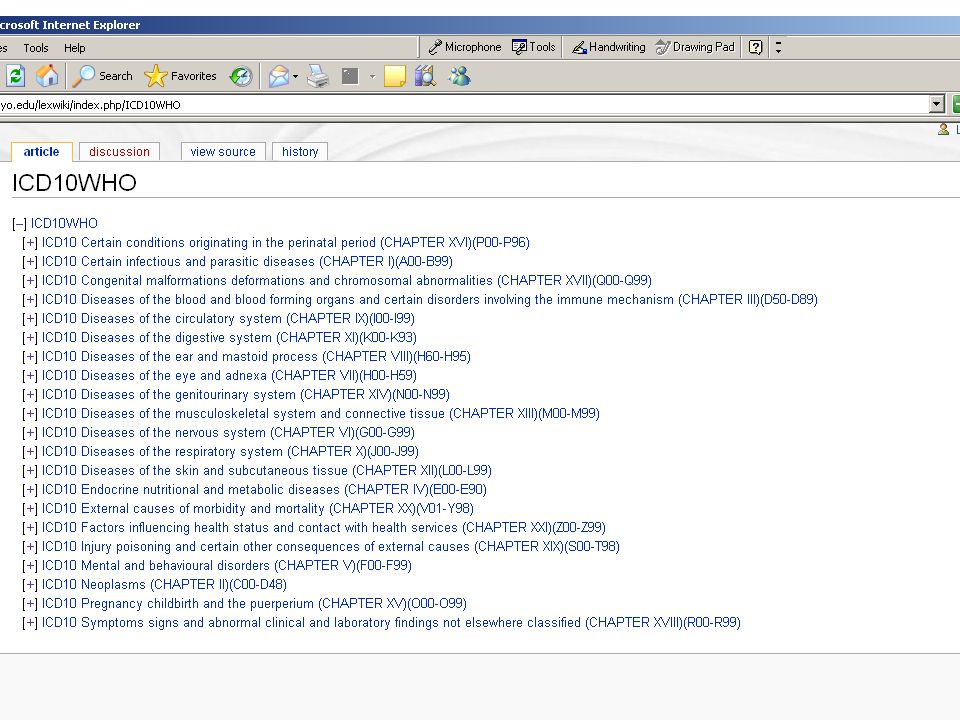Click the green Go button
This screenshot has height=720, width=960.
click(956, 104)
